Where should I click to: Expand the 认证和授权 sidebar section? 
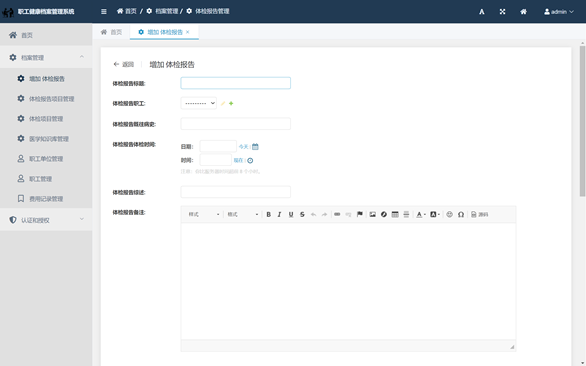coord(46,220)
